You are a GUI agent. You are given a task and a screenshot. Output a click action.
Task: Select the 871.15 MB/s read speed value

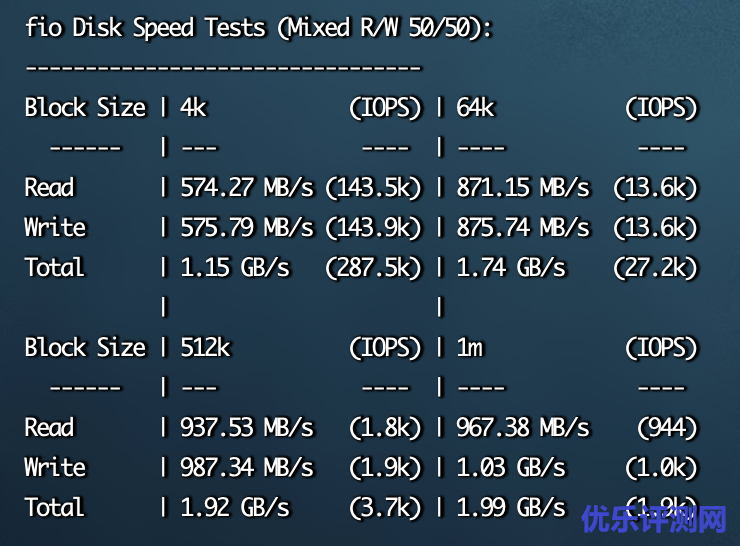click(x=522, y=187)
